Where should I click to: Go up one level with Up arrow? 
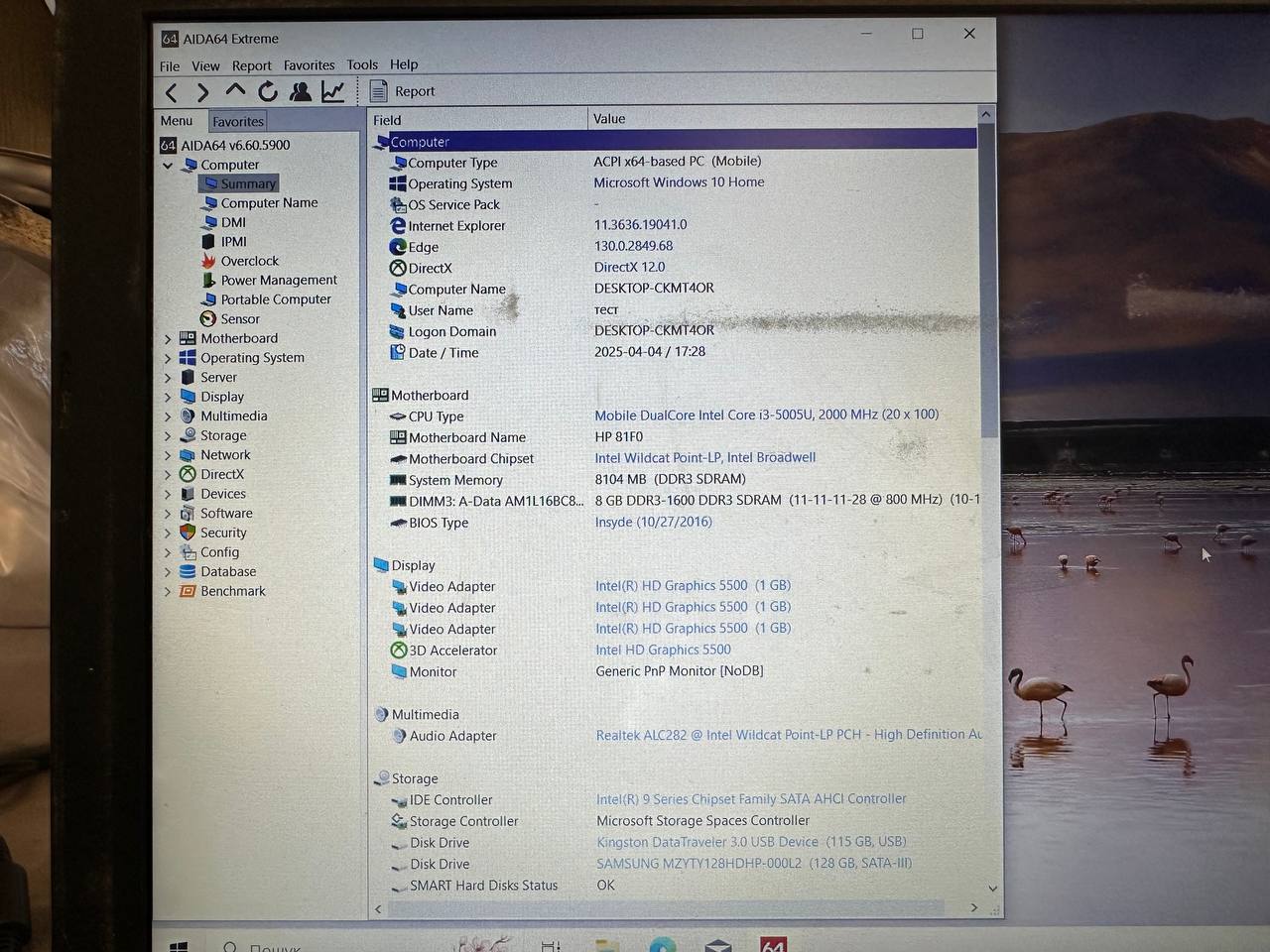coord(235,91)
